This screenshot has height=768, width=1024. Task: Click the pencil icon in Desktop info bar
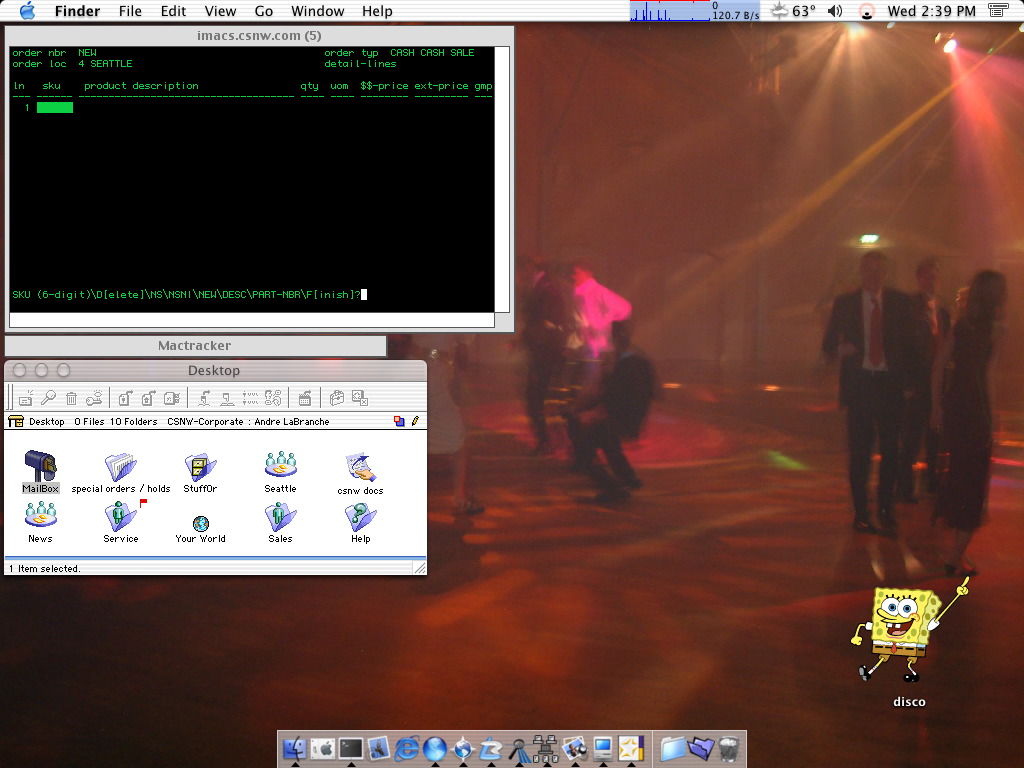click(x=415, y=422)
